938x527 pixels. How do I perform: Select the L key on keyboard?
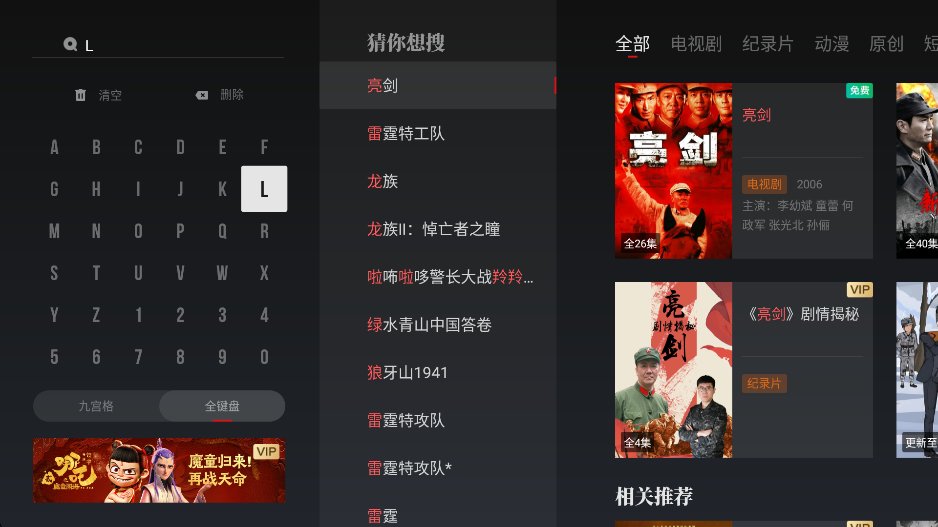click(264, 189)
